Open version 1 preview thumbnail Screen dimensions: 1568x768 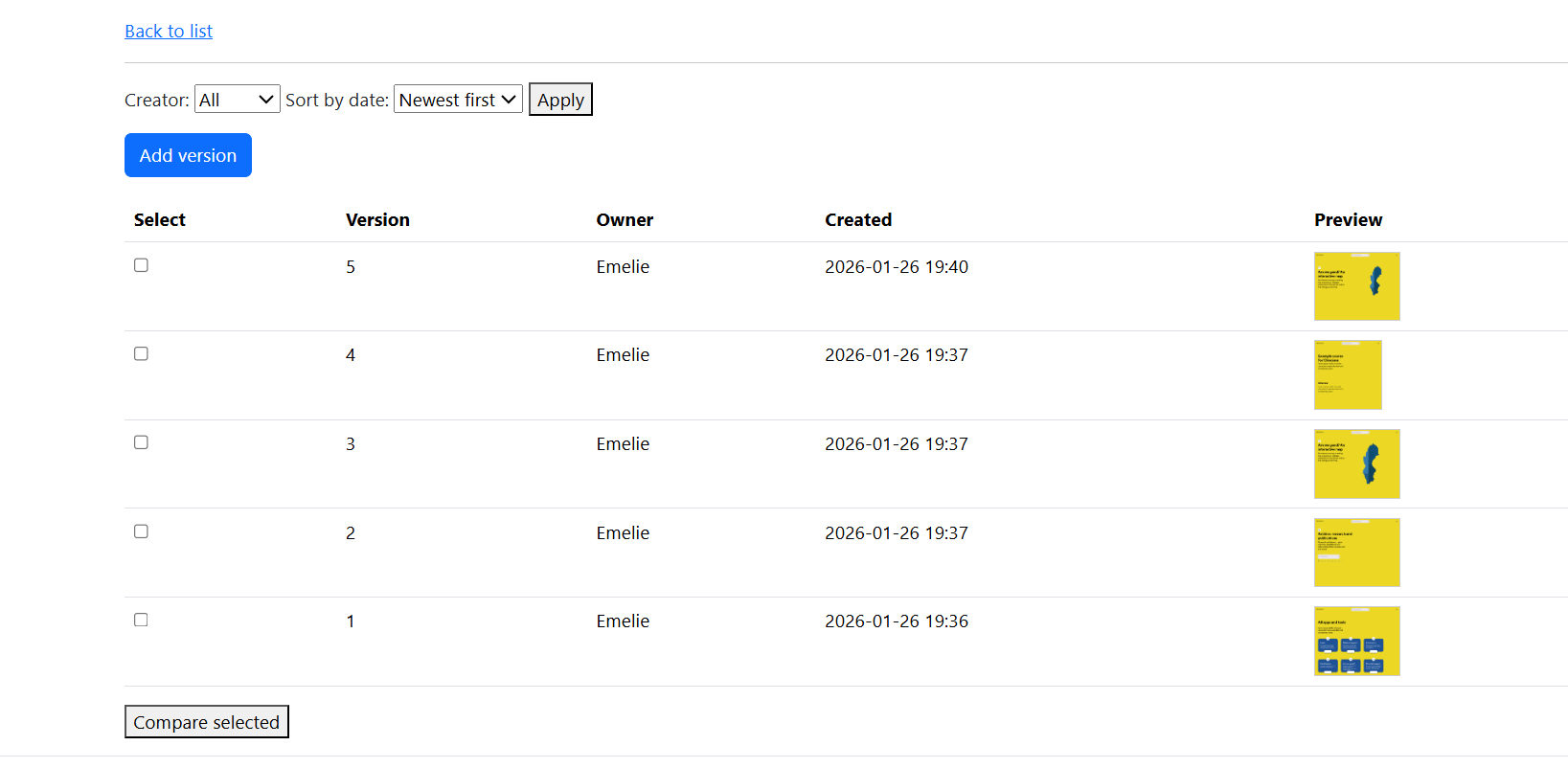[1356, 641]
